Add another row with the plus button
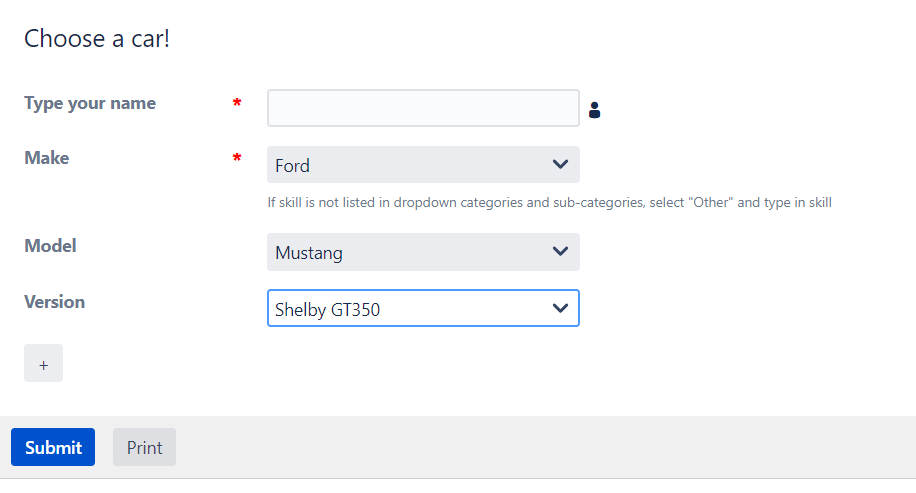The width and height of the screenshot is (916, 493). point(43,363)
